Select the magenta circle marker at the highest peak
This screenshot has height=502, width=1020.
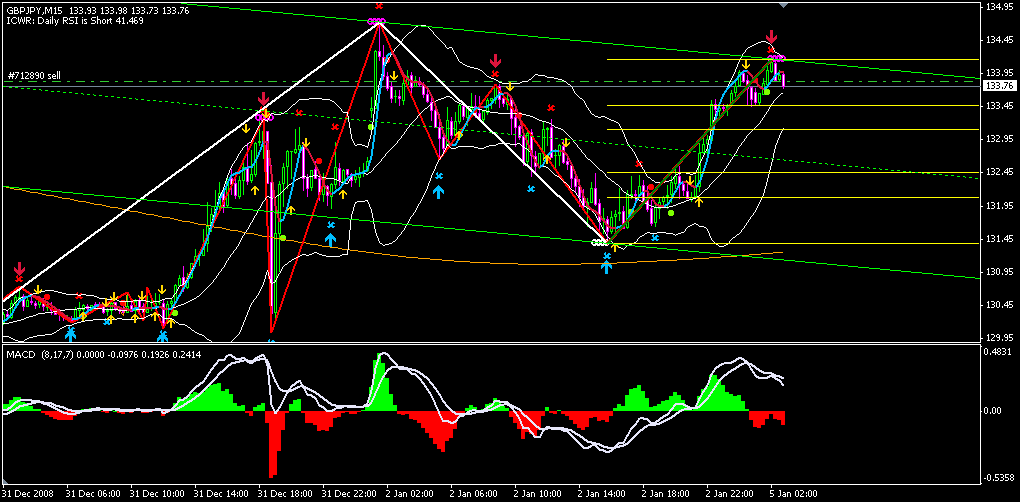tap(376, 21)
